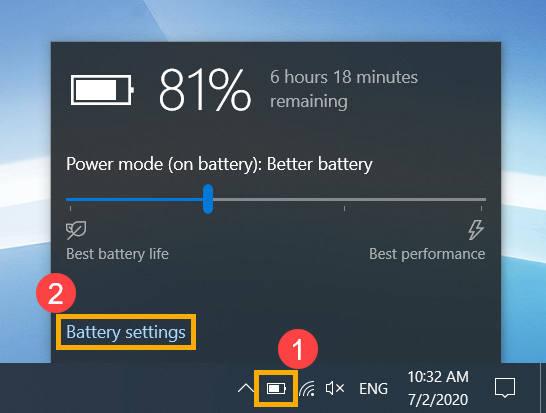Click the leaf icon for battery life
546x413 pixels.
click(x=76, y=230)
